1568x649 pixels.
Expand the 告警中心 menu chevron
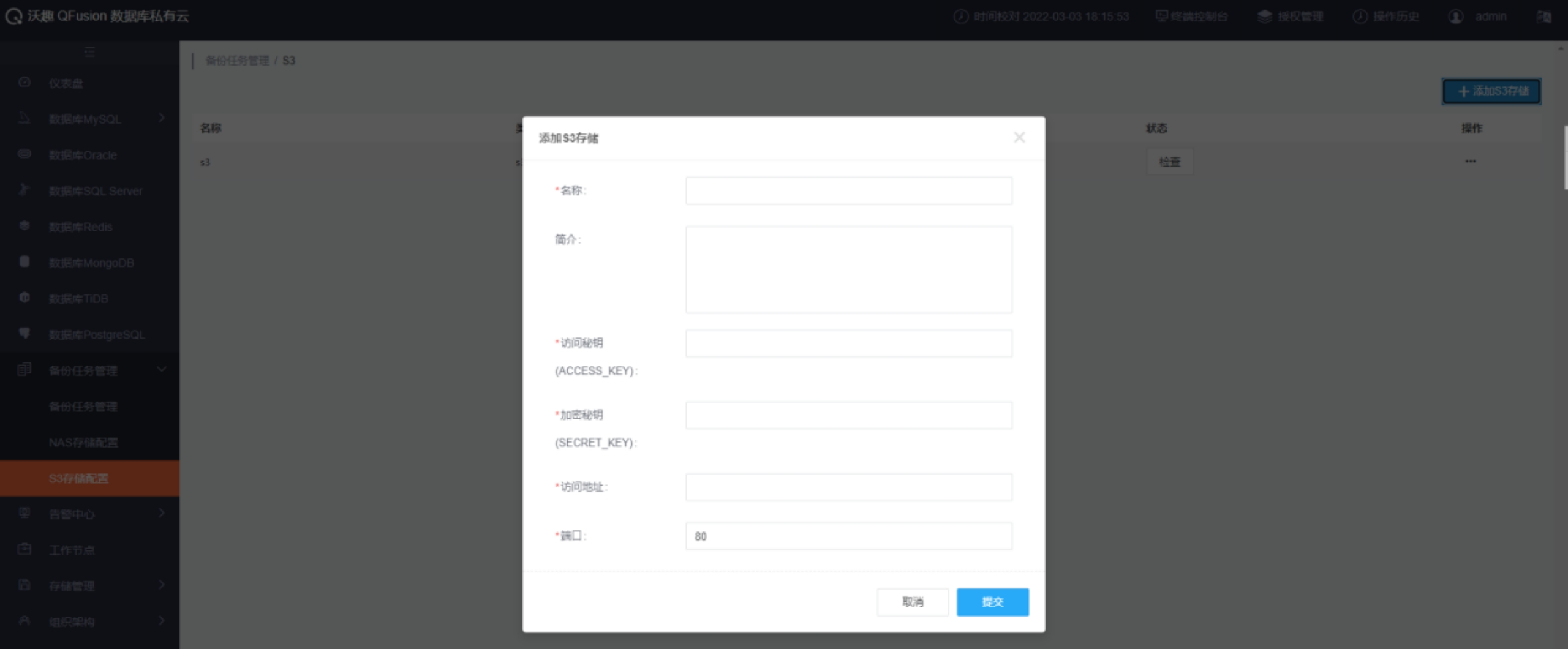click(x=162, y=512)
